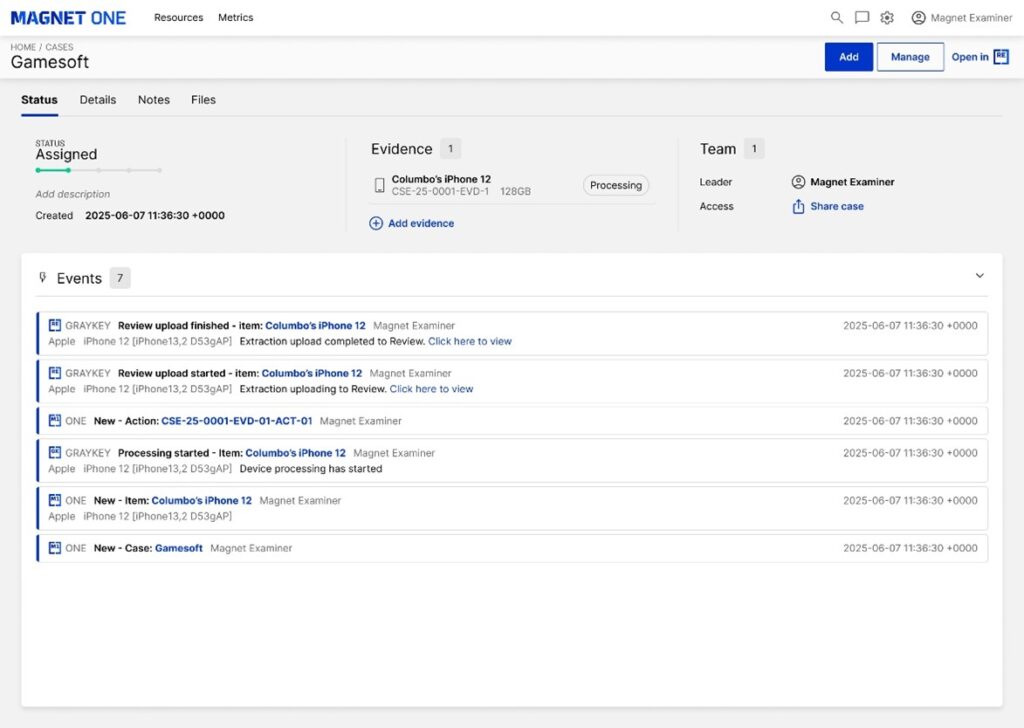Expand the Open in app selector
The image size is (1024, 728).
click(980, 57)
